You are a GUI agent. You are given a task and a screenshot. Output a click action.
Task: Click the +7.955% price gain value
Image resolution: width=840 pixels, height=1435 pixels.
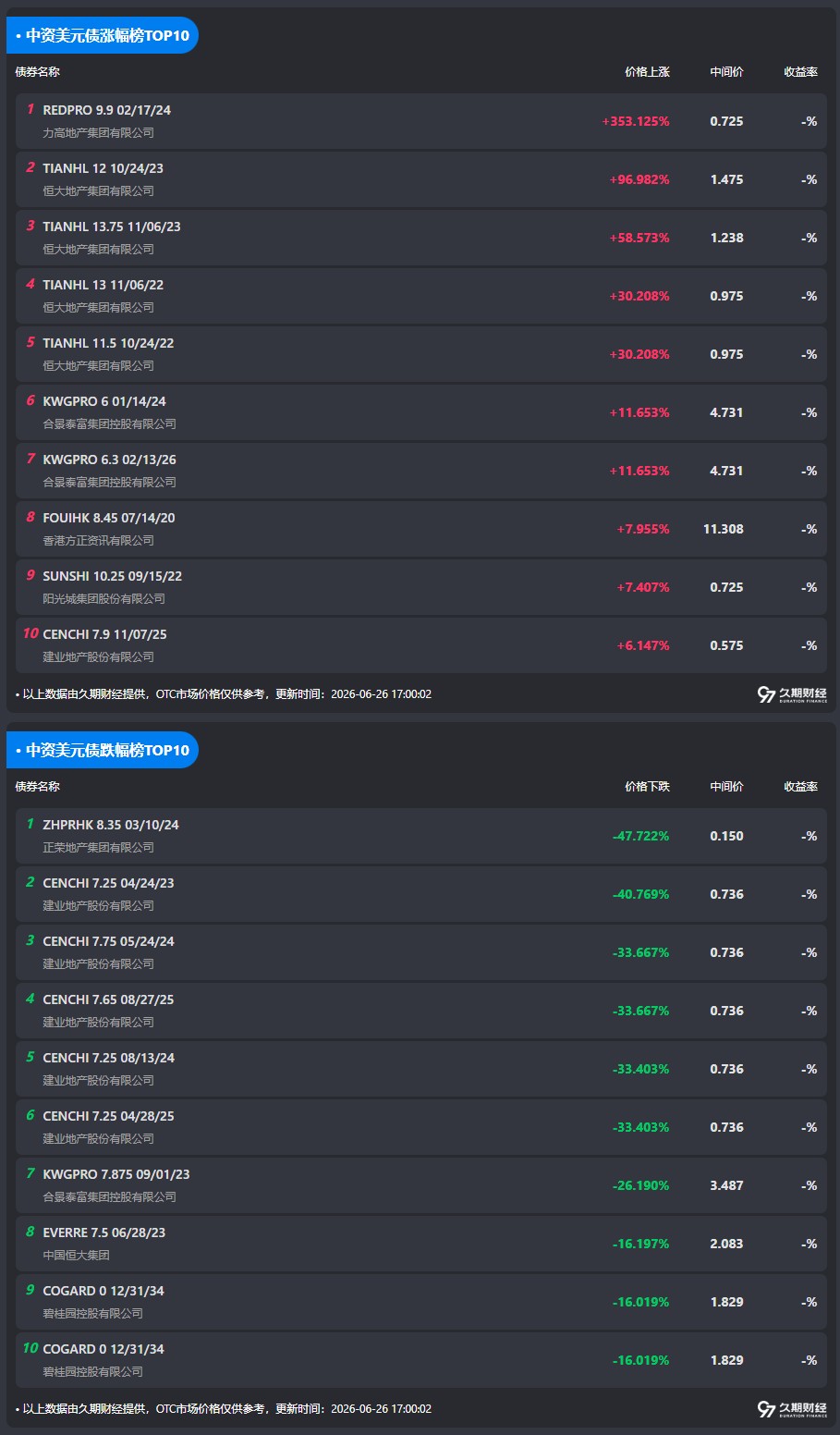click(643, 529)
